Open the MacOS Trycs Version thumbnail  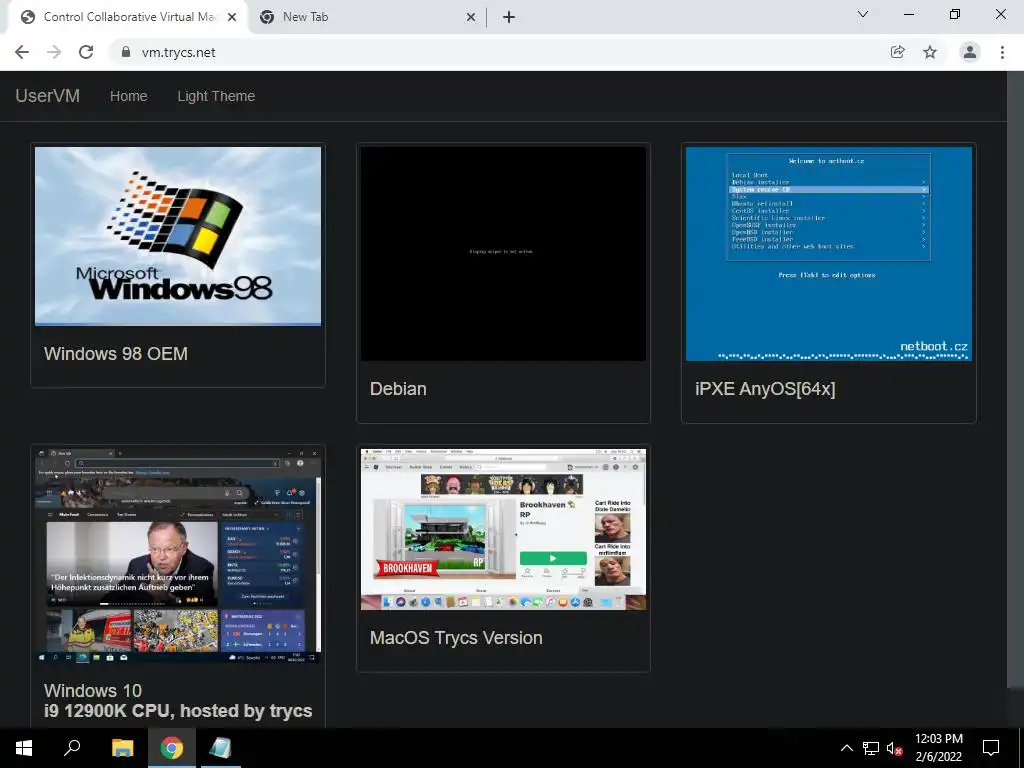(504, 529)
